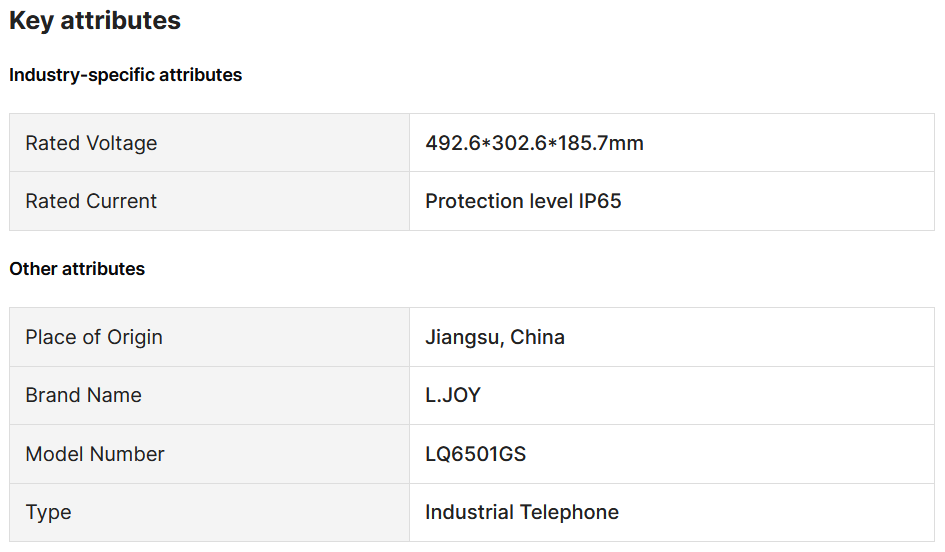Viewport: 945px width, 552px height.
Task: Click the Rated Voltage label cell
Action: [209, 143]
